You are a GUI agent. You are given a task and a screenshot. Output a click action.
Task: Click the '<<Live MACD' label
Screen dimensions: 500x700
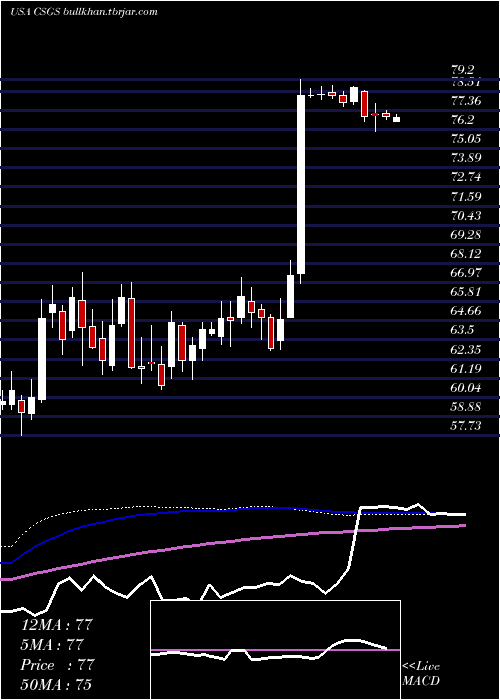tap(421, 674)
